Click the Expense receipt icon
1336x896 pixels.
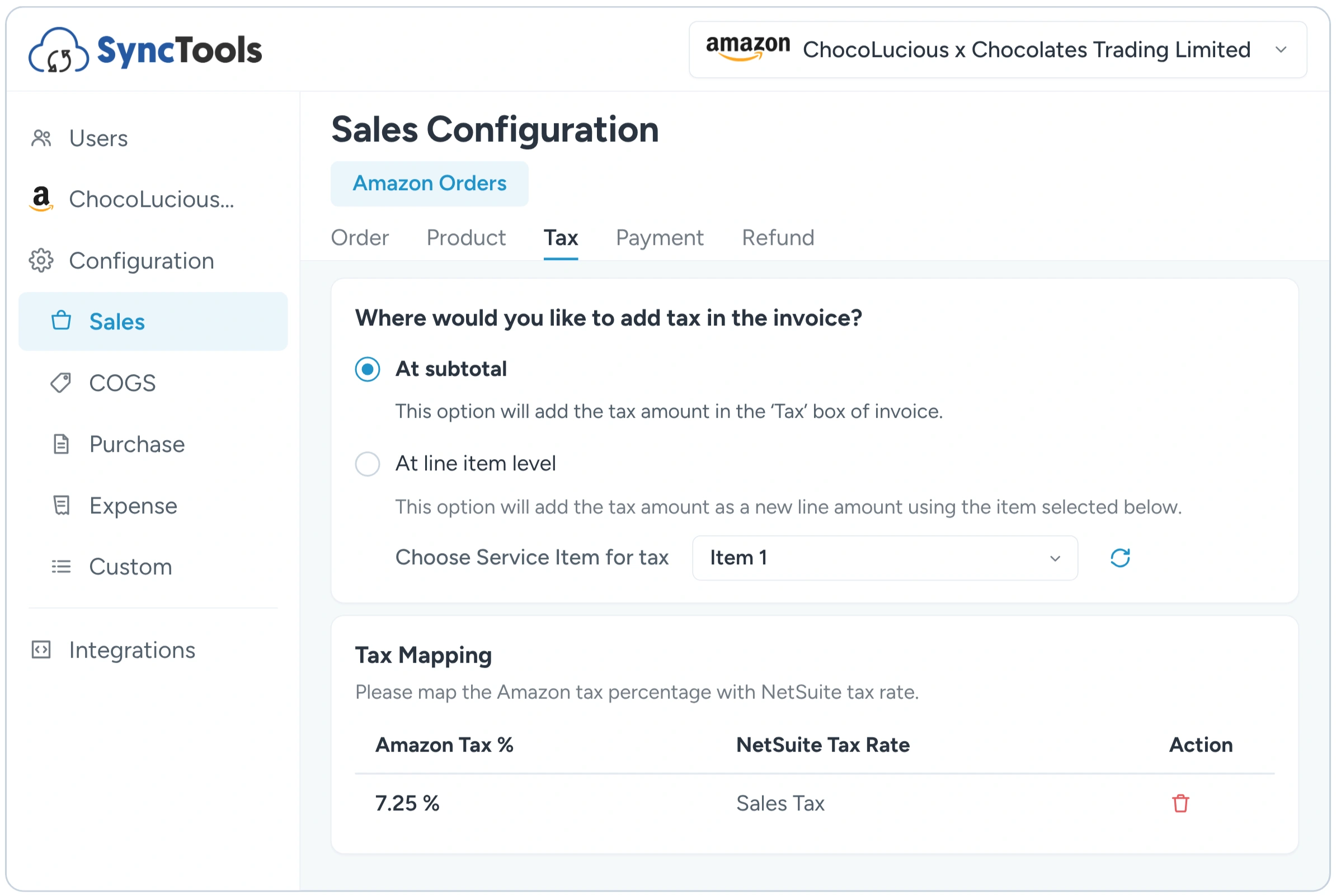click(61, 506)
